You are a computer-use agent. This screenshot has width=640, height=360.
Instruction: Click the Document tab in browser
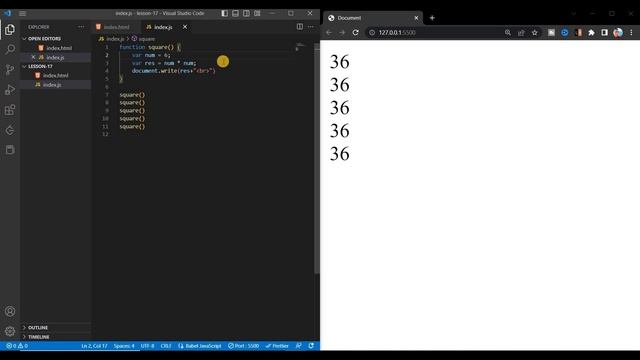[372, 18]
